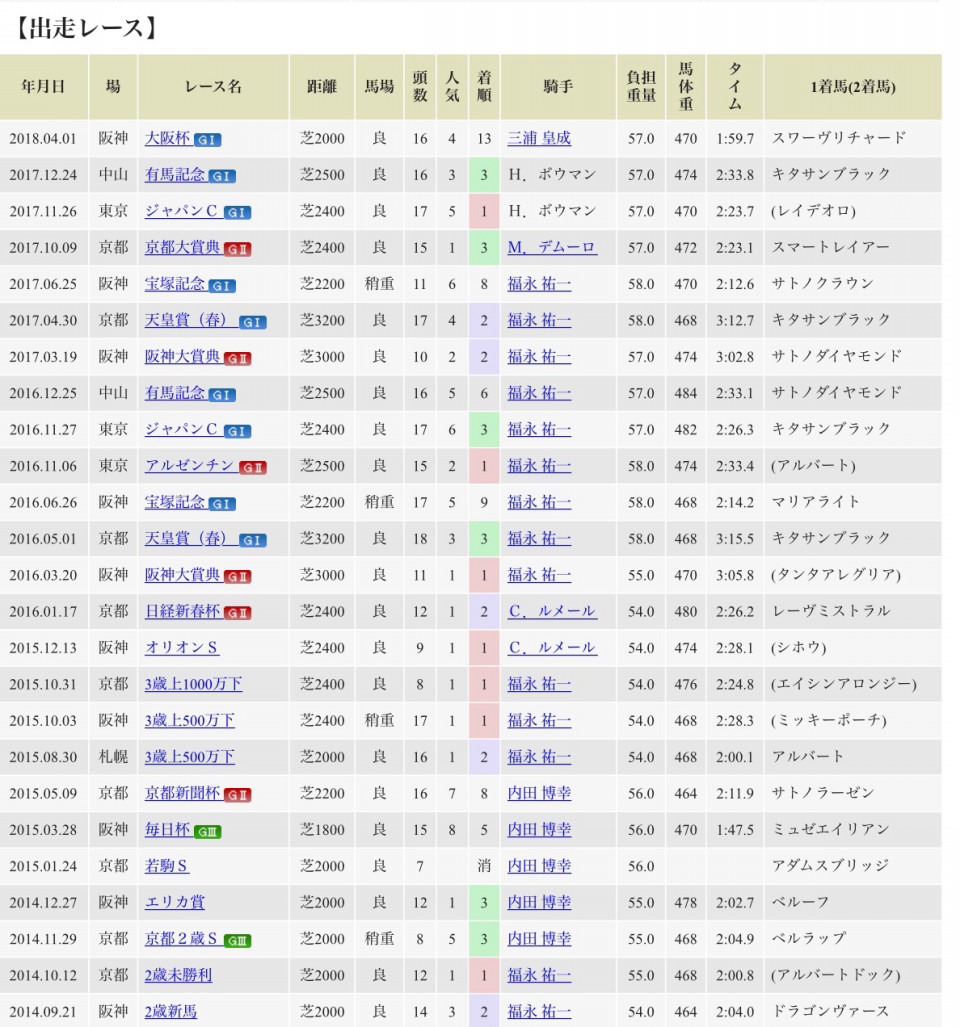The height and width of the screenshot is (1027, 960).
Task: Click GI badge on 2016.11.27 ジャパンC row
Action: click(x=237, y=431)
